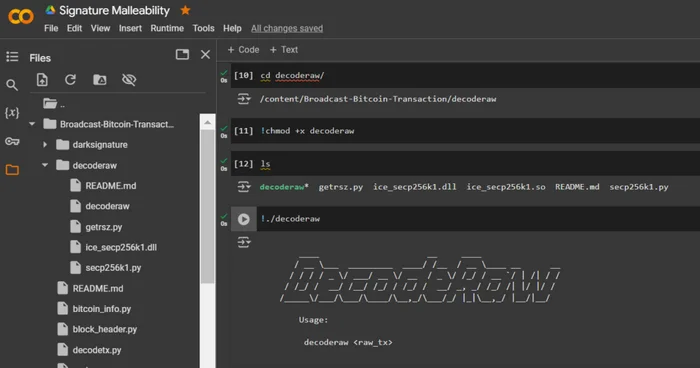700x368 pixels.
Task: Click the Google Drive icon by the title
Action: pos(50,10)
